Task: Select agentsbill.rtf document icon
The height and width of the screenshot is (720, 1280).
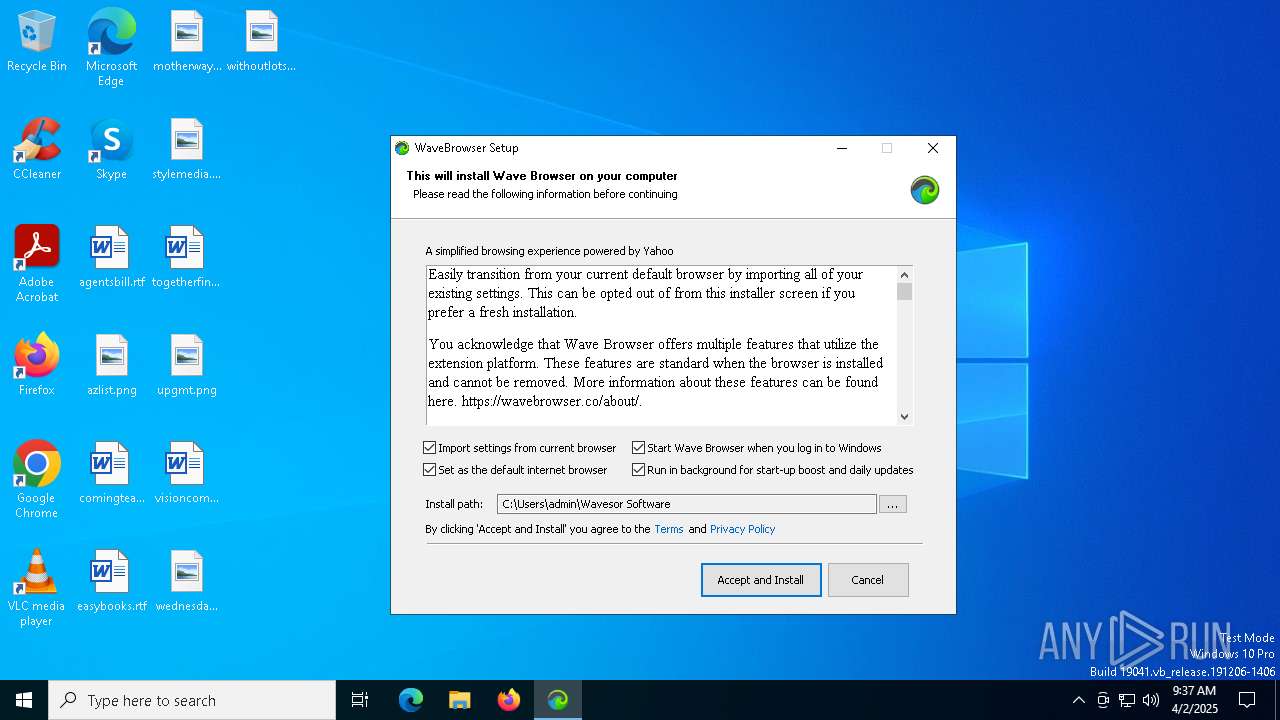Action: (x=111, y=258)
